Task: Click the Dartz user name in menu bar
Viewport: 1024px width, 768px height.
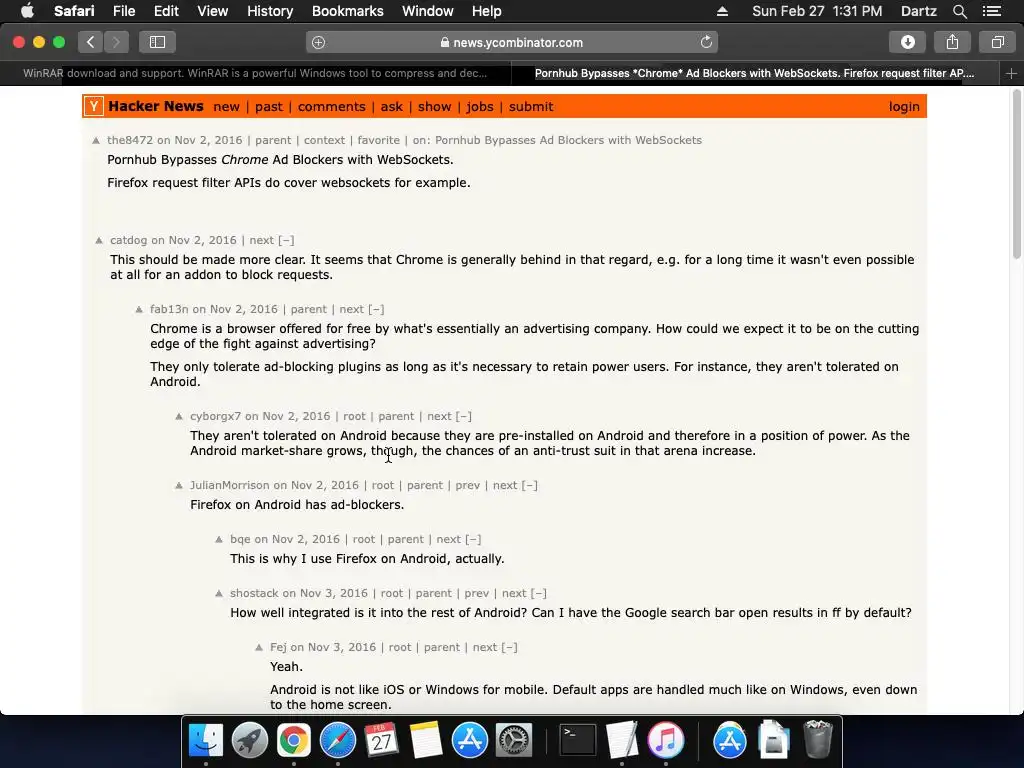Action: (x=918, y=11)
